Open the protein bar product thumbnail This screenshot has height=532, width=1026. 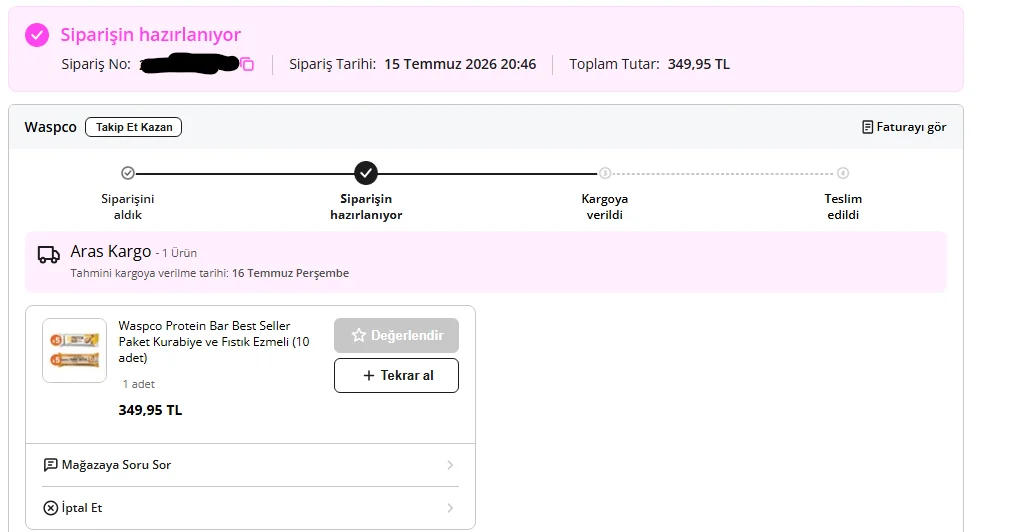75,350
